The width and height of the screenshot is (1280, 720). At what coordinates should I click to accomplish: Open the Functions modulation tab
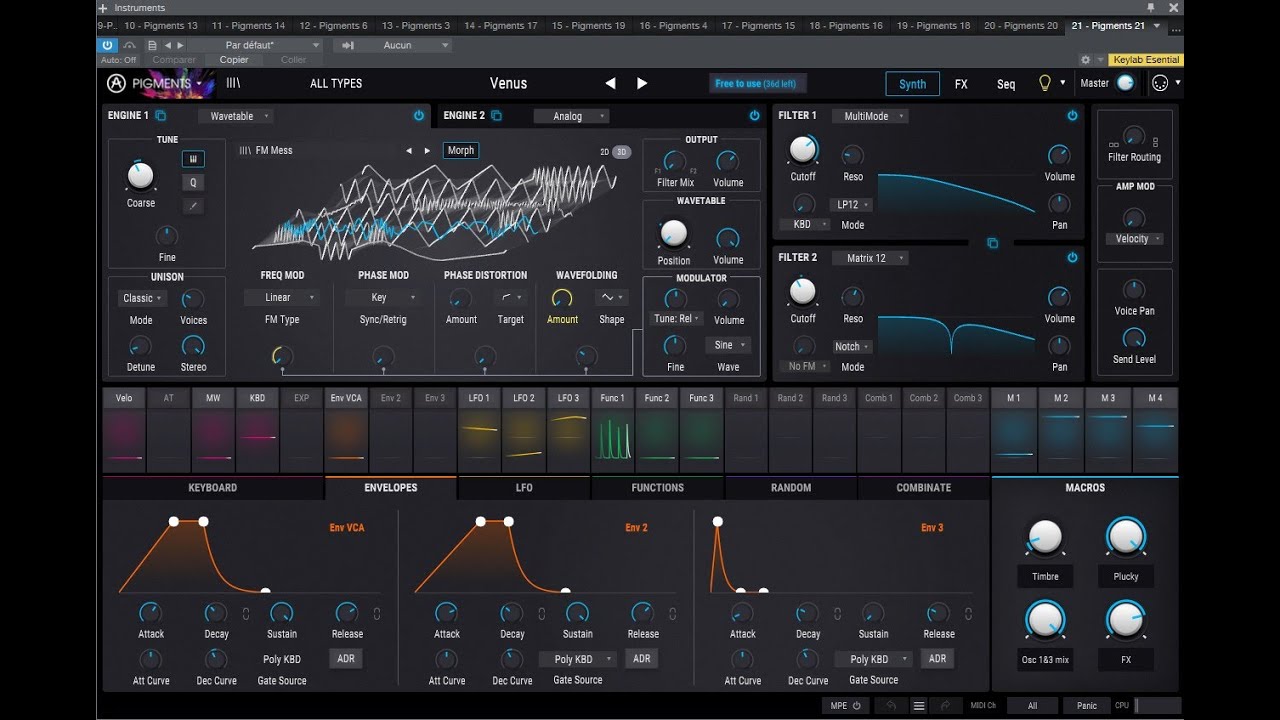coord(658,488)
